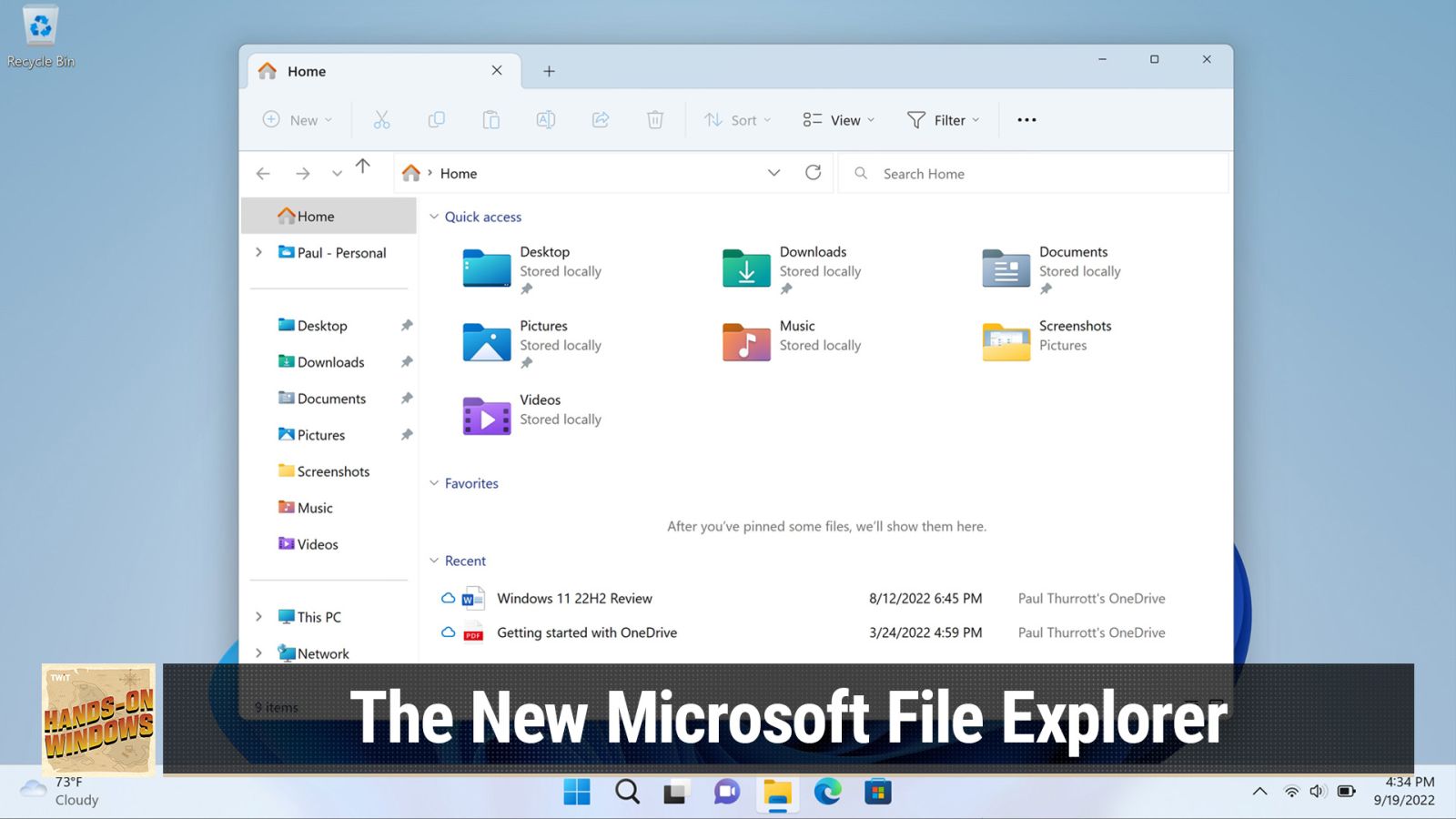Image resolution: width=1456 pixels, height=819 pixels.
Task: Unpin Documents from Quick access sidebar
Action: [x=407, y=398]
